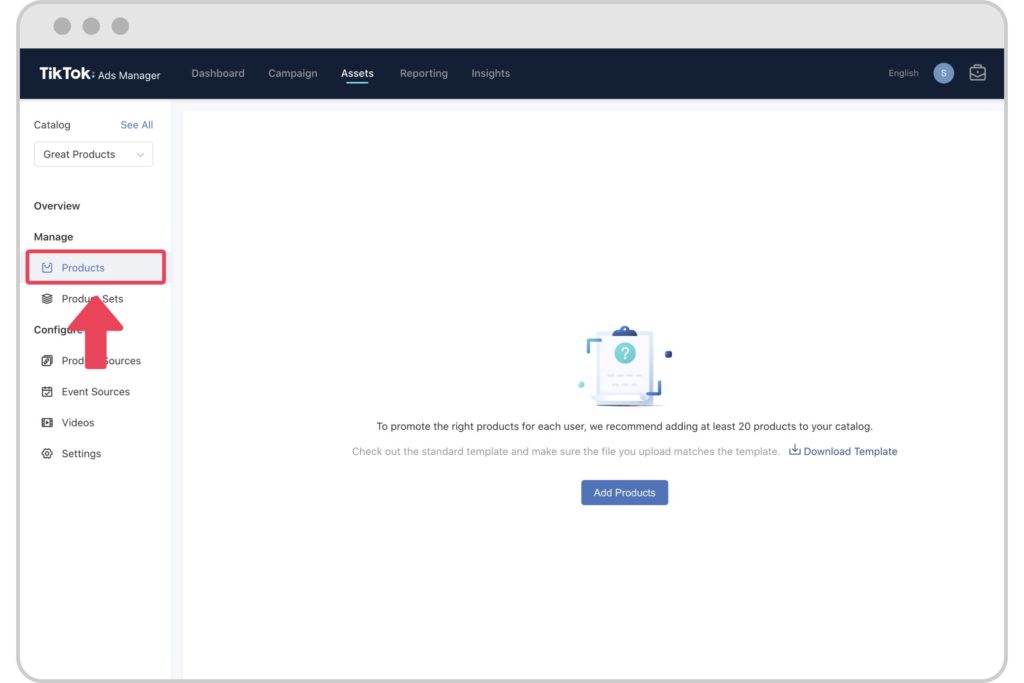This screenshot has height=683, width=1024.
Task: Open the Overview section
Action: 57,206
